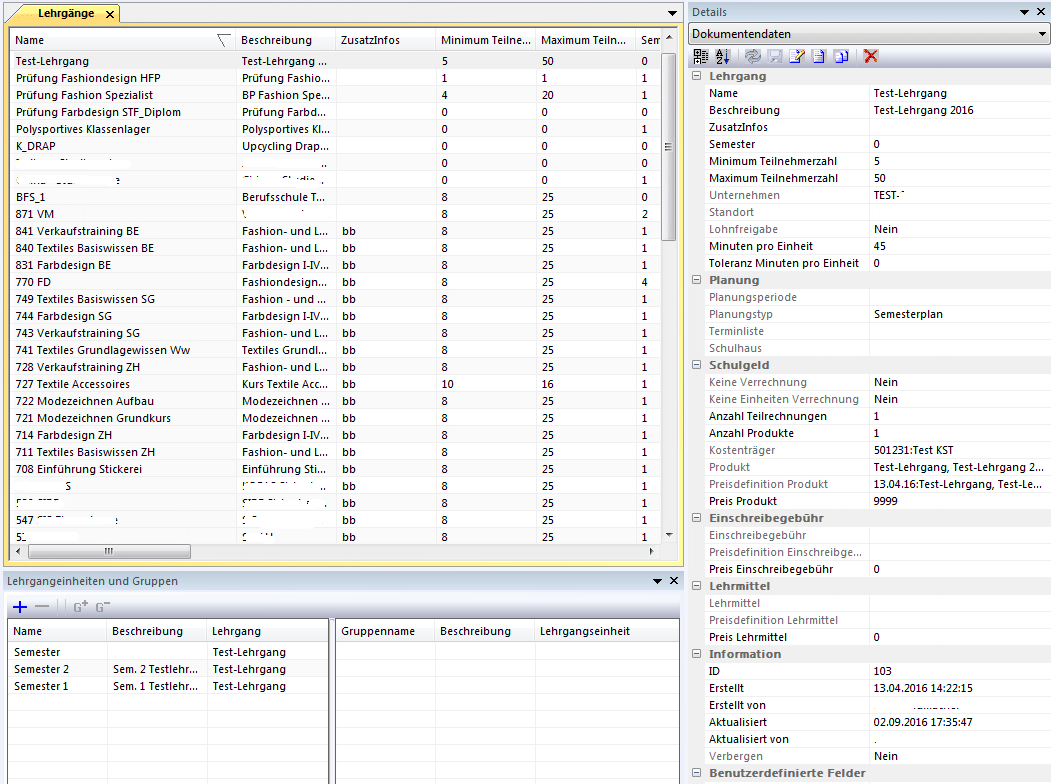Click the categorized view icon in Details
The image size is (1051, 784).
[x=700, y=57]
